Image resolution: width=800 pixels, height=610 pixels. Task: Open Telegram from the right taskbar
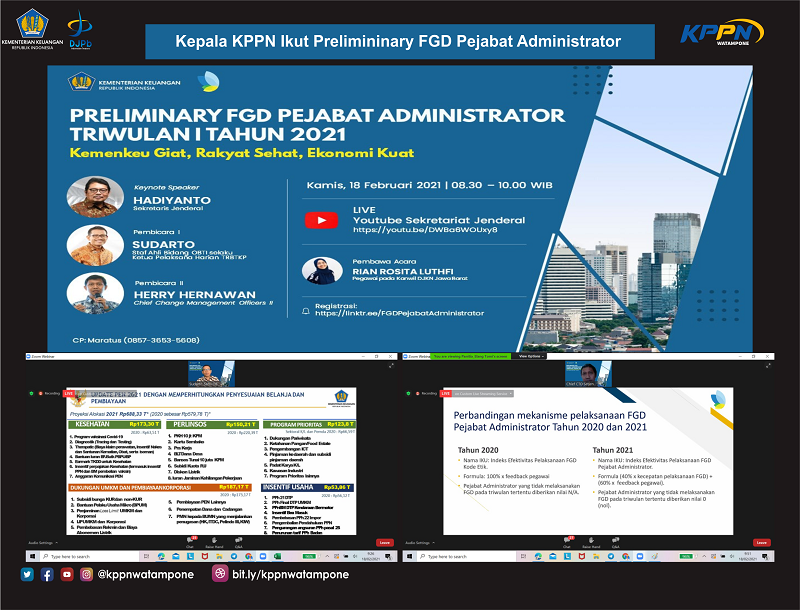(611, 556)
